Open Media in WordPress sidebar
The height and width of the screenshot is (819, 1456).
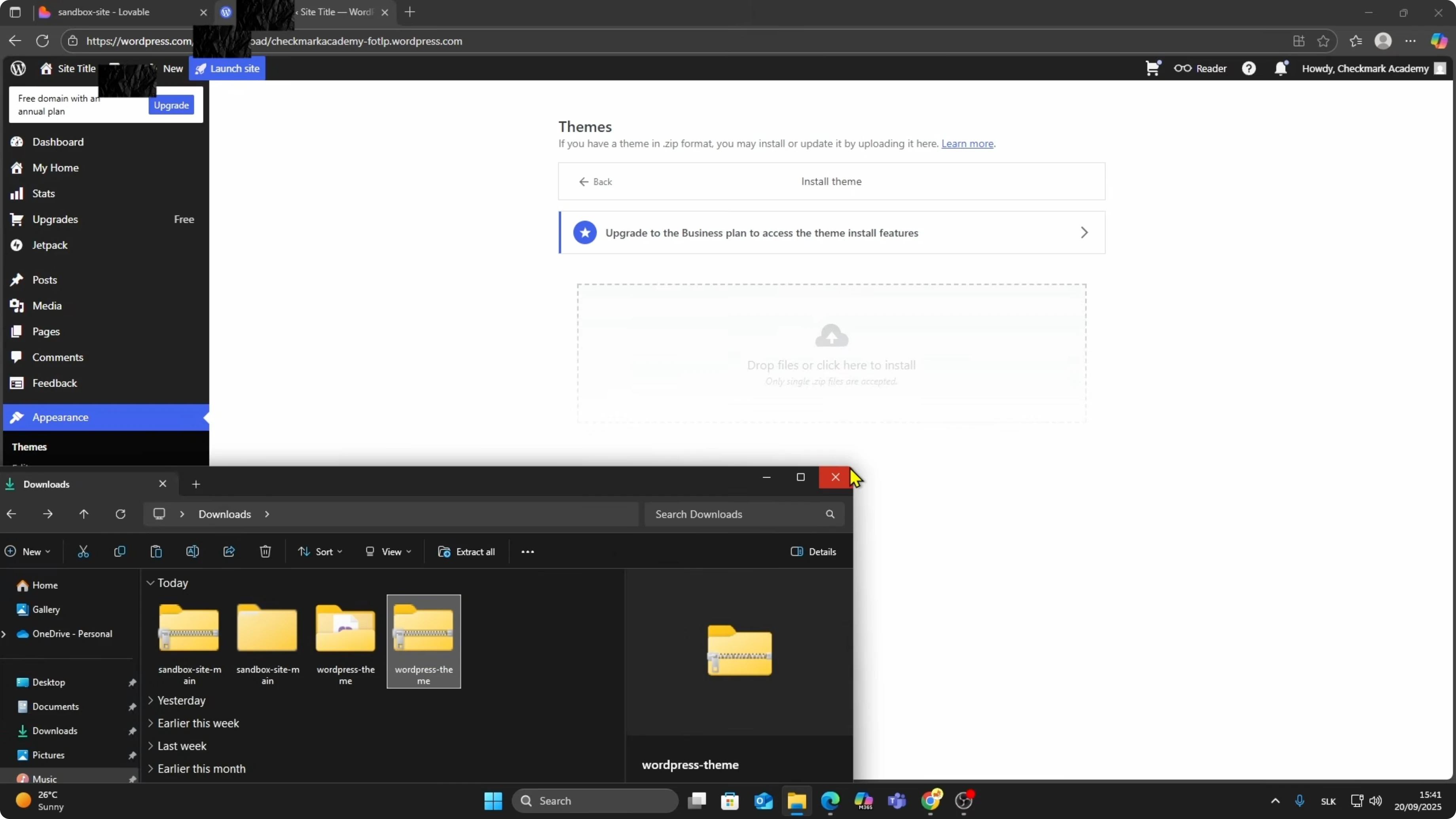tap(106, 306)
